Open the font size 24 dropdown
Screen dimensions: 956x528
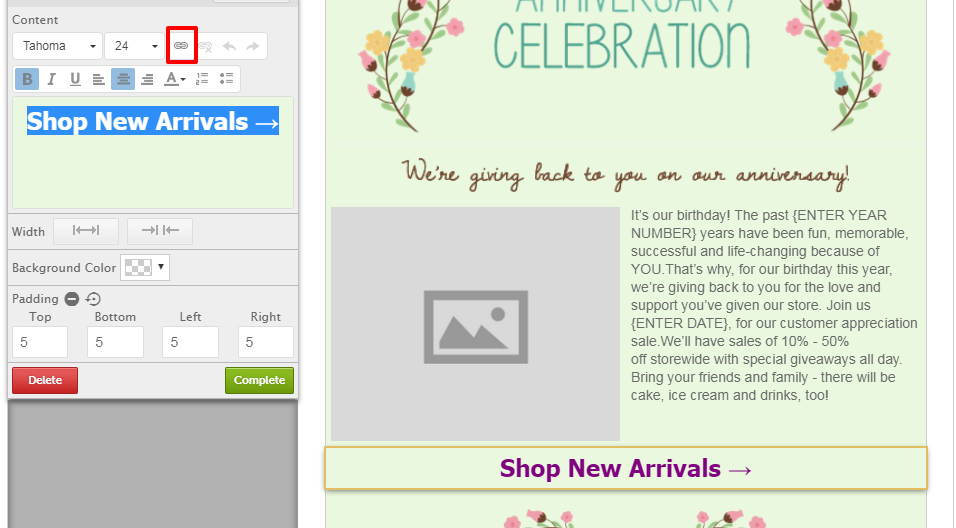pos(135,46)
